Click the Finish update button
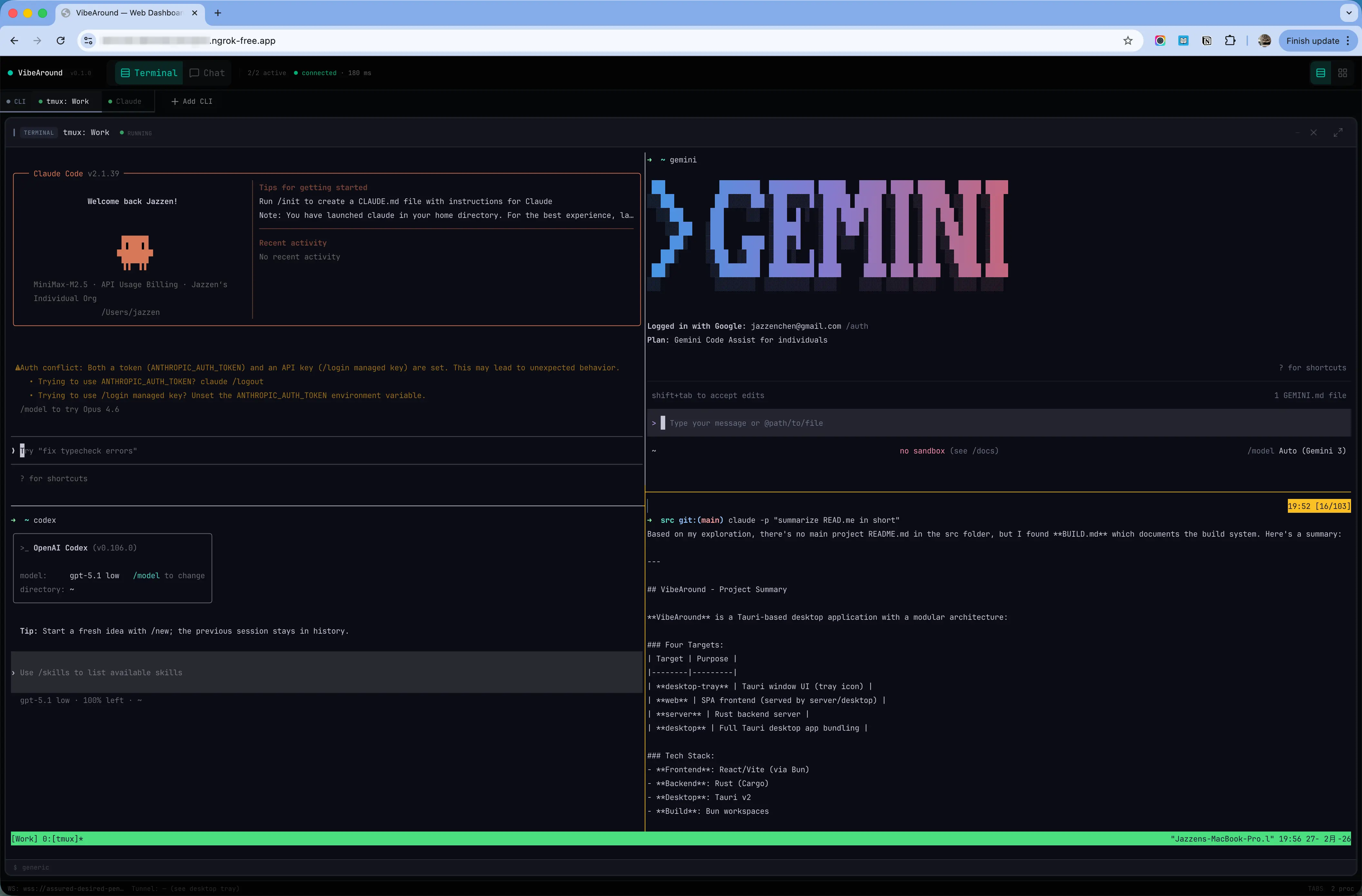This screenshot has height=896, width=1362. pos(1312,41)
